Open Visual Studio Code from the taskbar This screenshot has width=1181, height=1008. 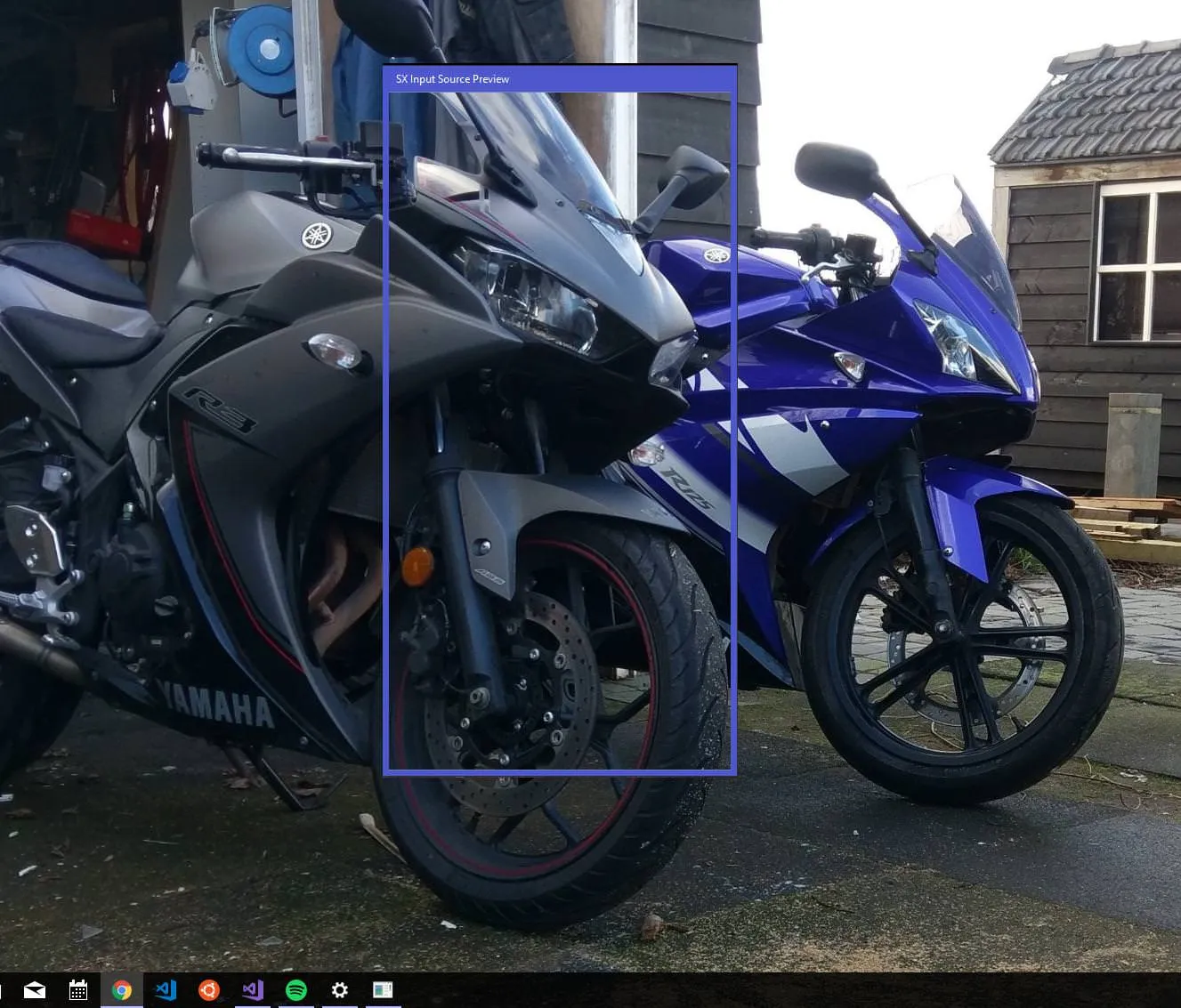pyautogui.click(x=166, y=990)
